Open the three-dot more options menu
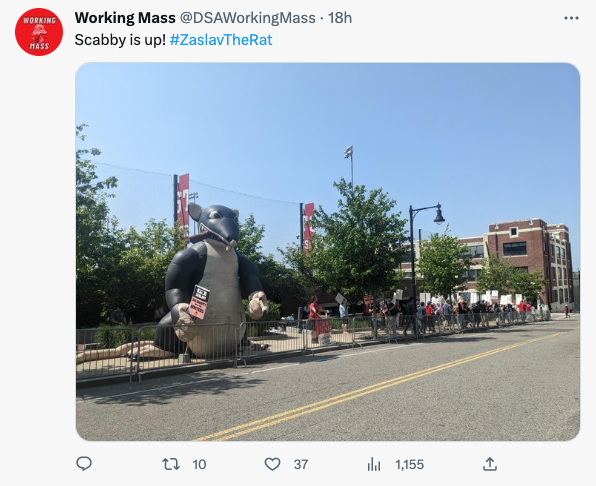The width and height of the screenshot is (596, 486). 571,18
